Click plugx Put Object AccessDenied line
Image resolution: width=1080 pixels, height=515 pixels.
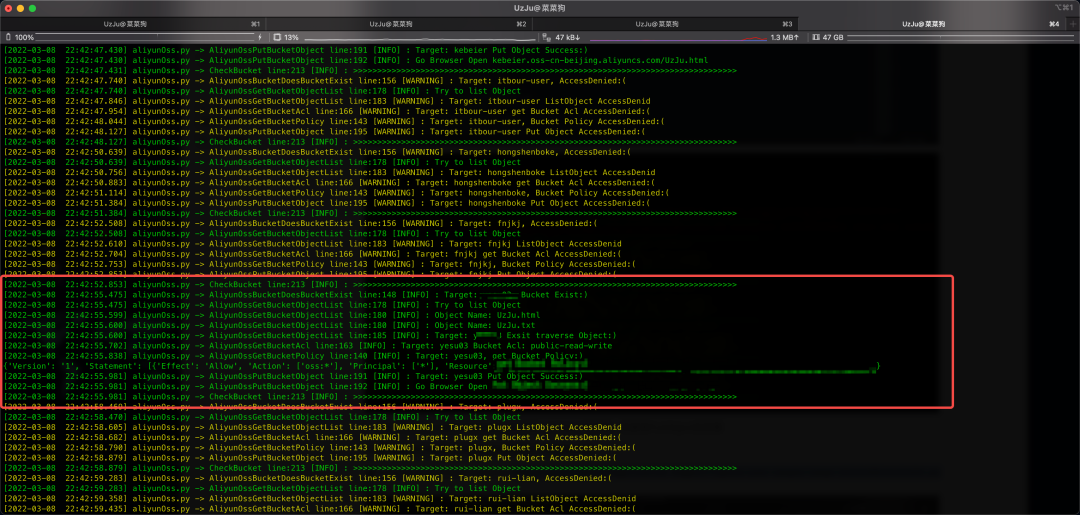point(309,458)
